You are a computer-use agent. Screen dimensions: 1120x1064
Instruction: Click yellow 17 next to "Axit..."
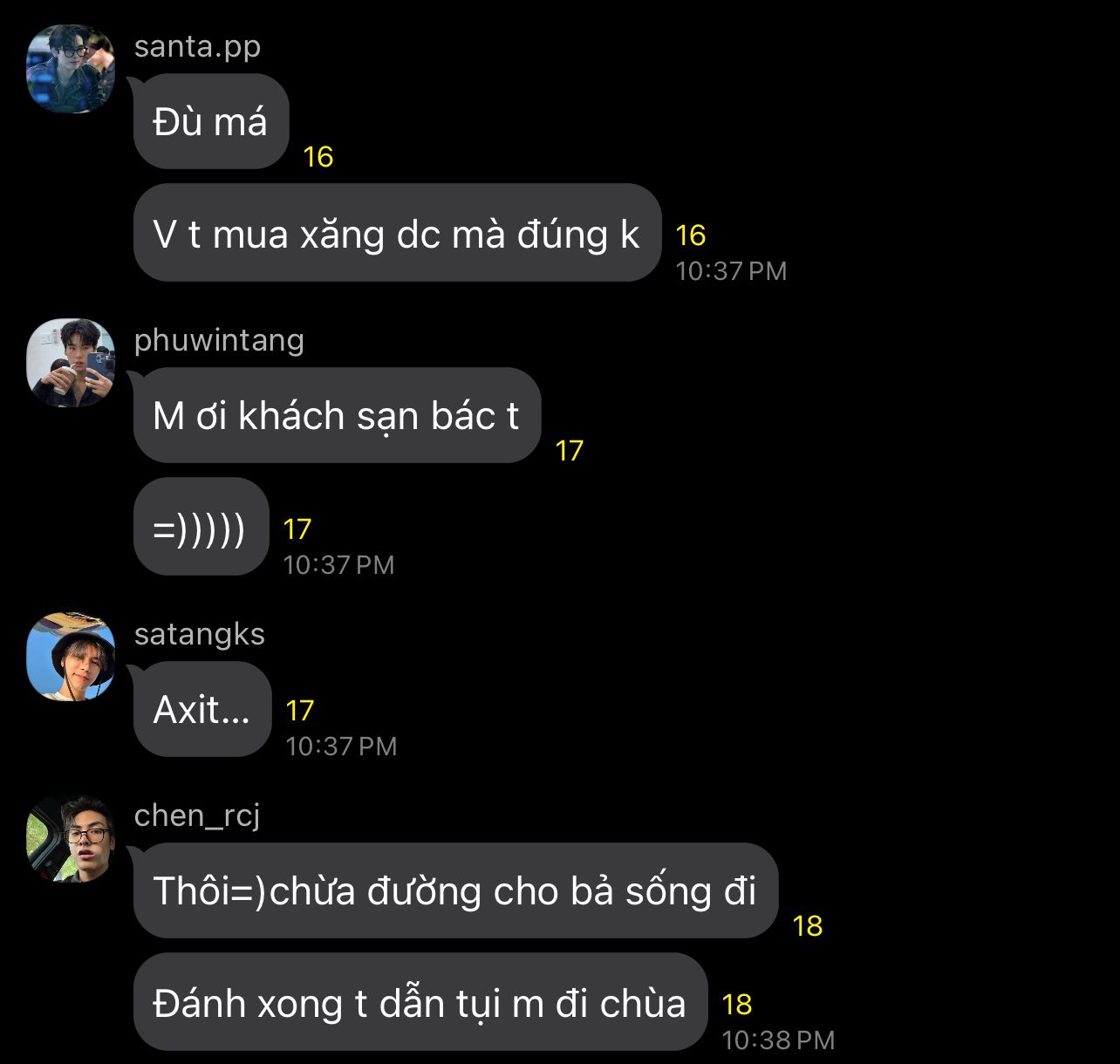(299, 711)
